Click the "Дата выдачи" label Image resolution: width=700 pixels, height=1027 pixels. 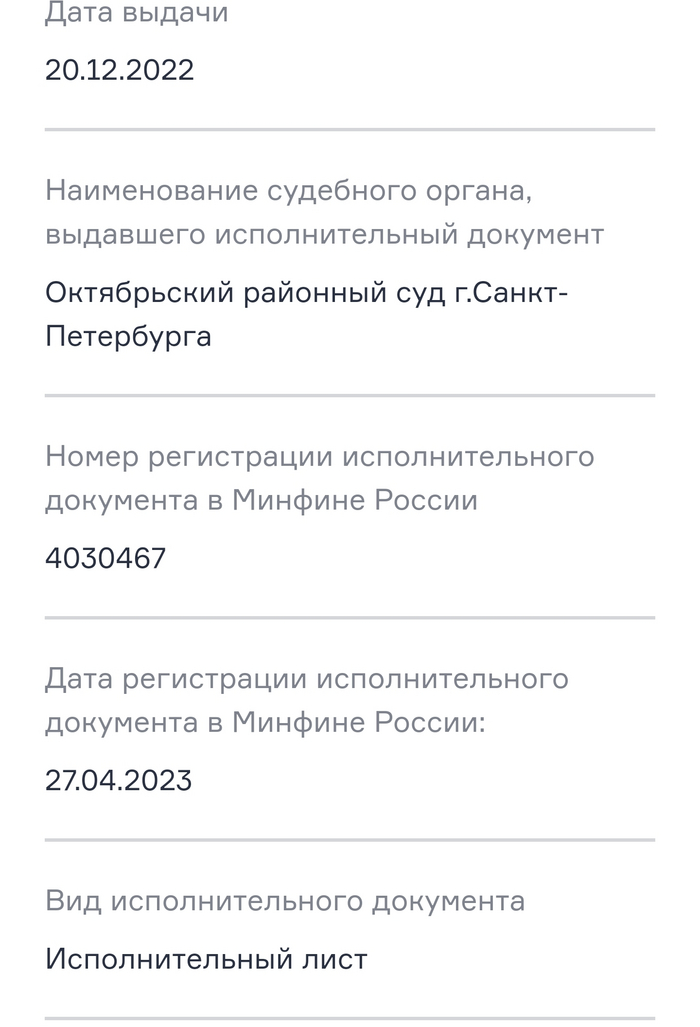[136, 14]
